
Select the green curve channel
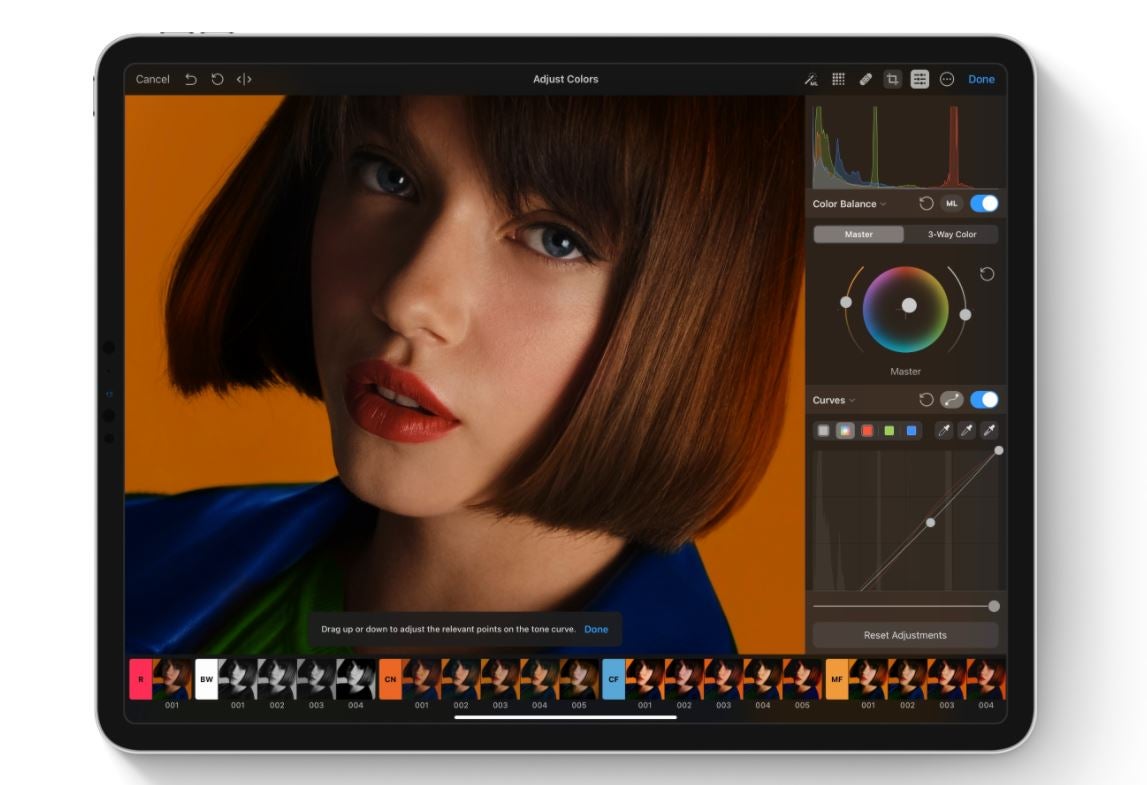coord(889,431)
